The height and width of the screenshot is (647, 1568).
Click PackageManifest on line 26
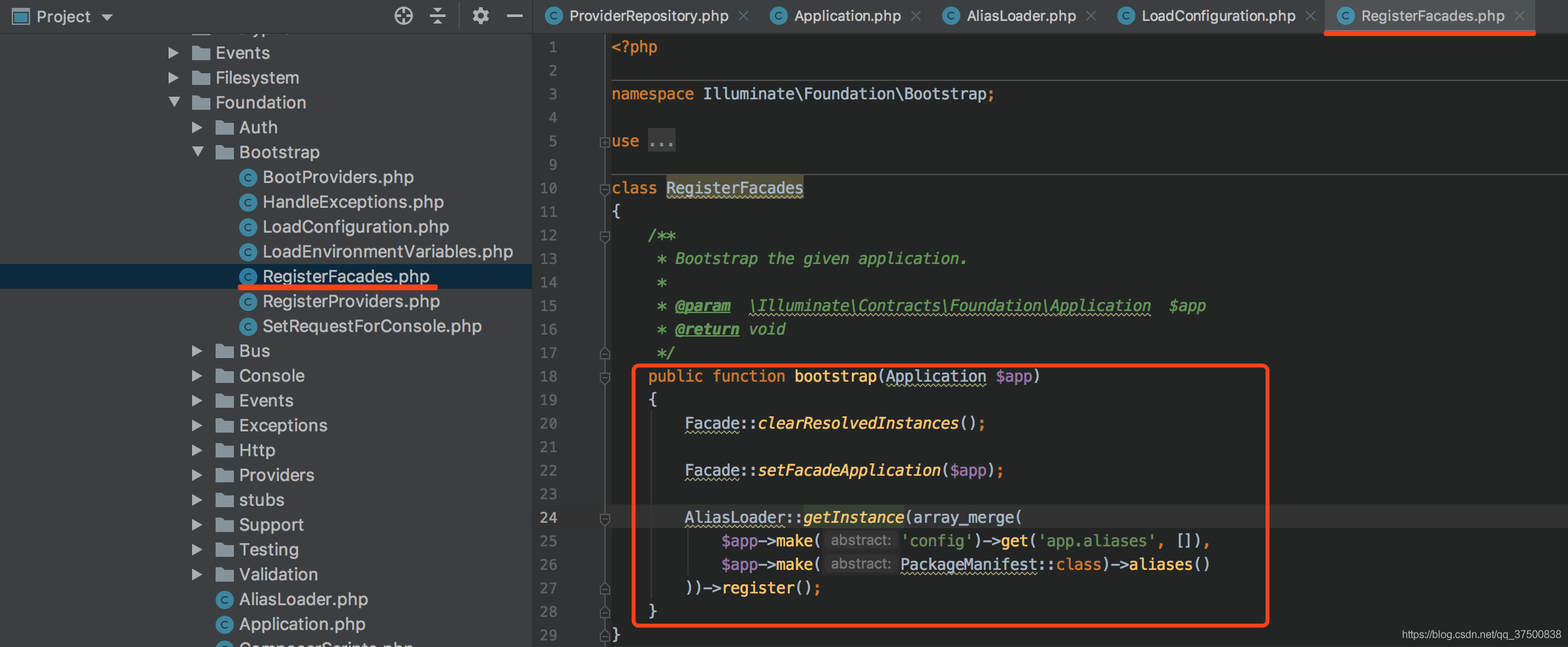[x=968, y=565]
